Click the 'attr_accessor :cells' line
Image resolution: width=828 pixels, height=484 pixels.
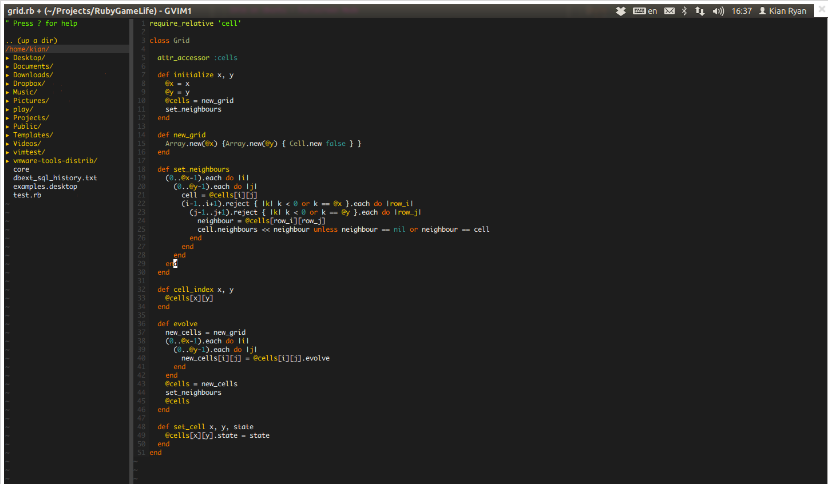197,58
